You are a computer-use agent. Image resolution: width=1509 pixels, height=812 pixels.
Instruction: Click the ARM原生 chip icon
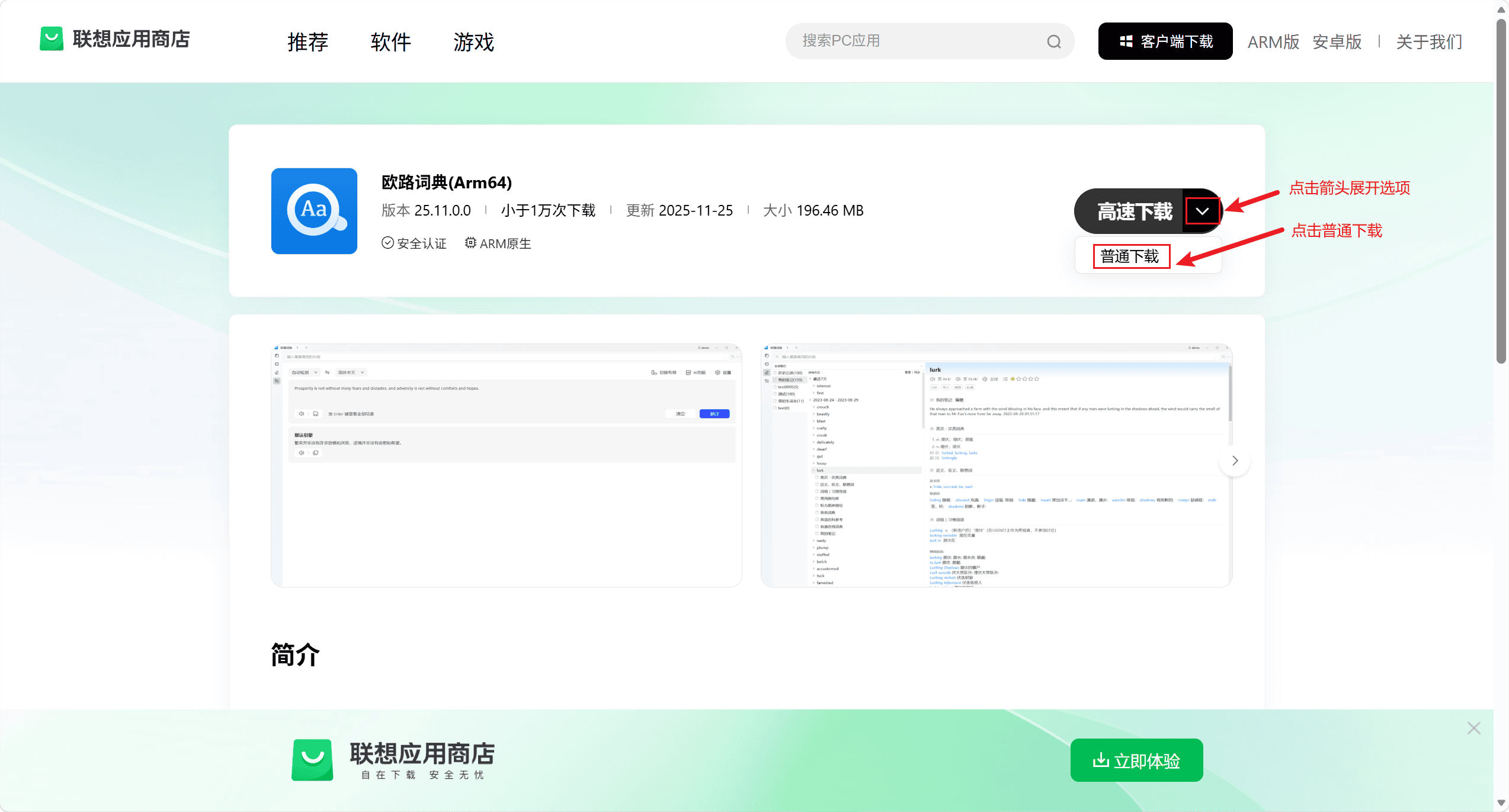470,243
